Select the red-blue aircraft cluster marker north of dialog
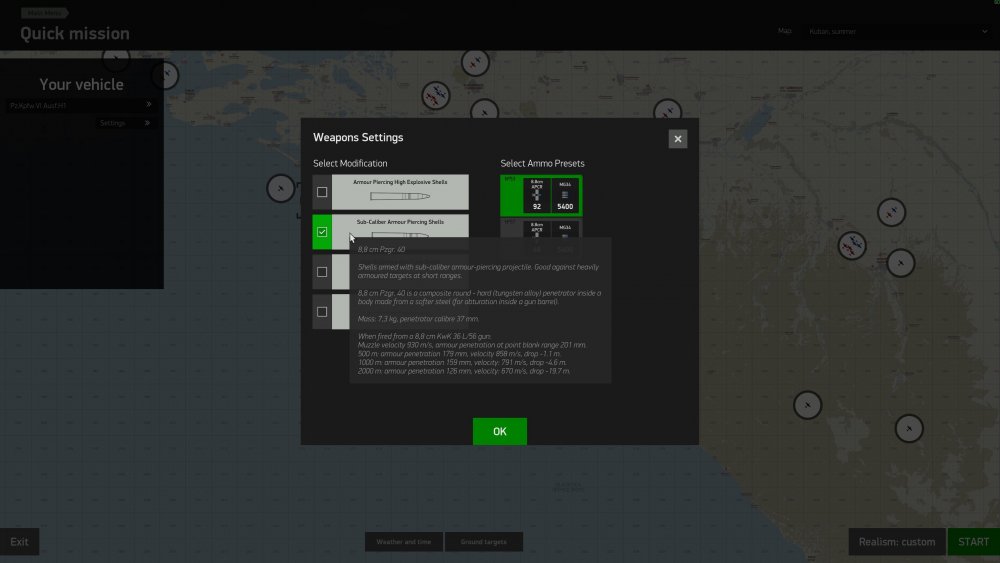Viewport: 1000px width, 563px height. click(x=436, y=96)
